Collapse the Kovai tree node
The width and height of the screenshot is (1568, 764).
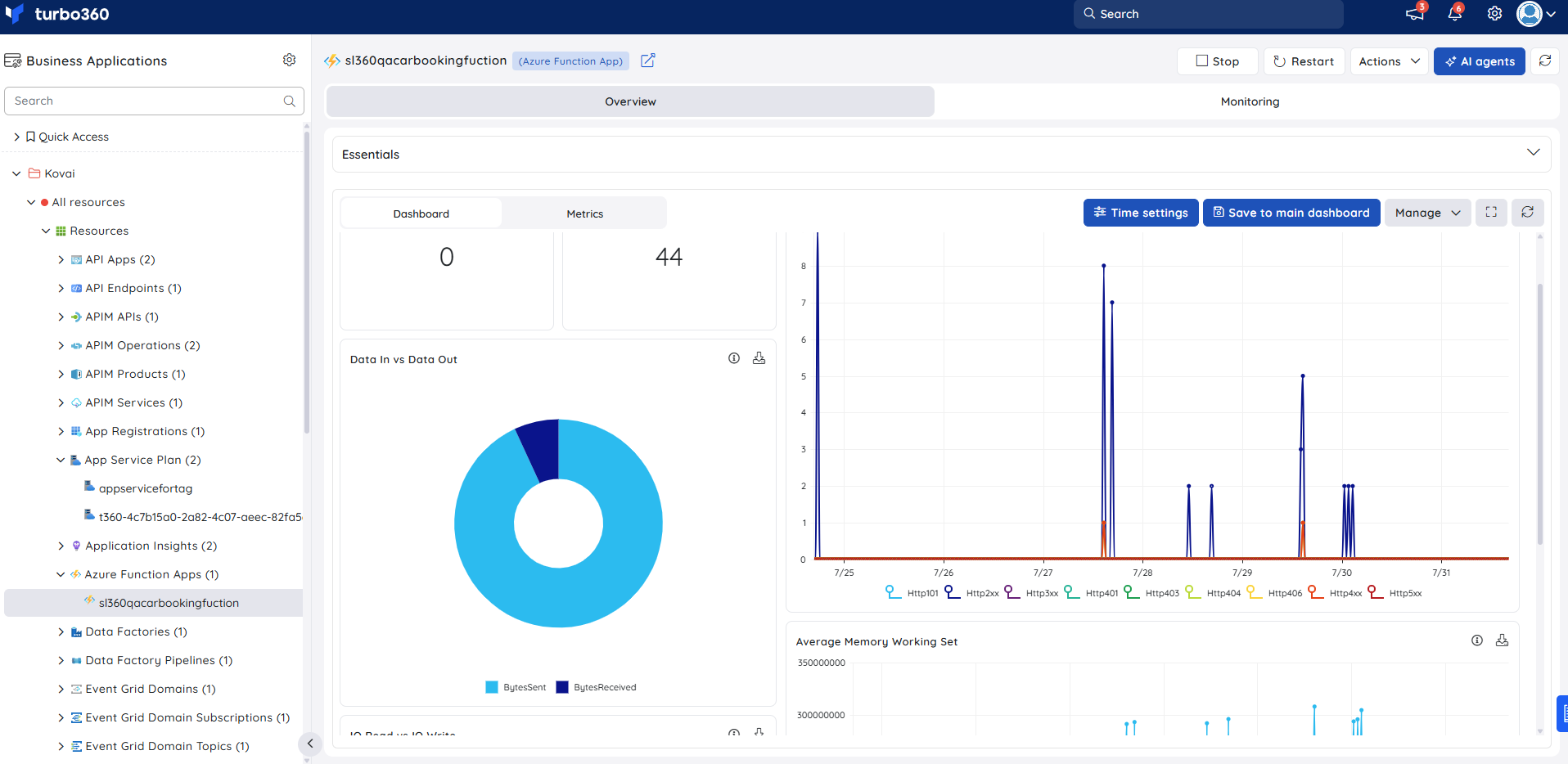tap(16, 173)
